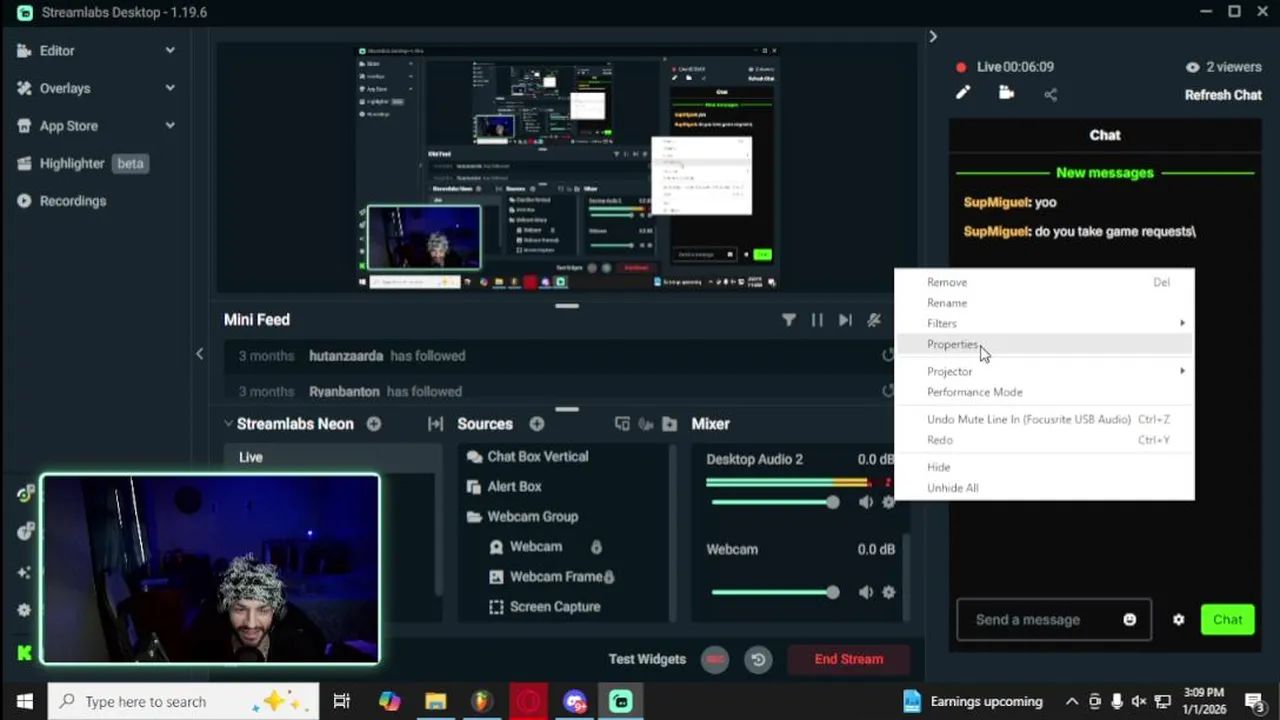Open chat settings gear icon
The width and height of the screenshot is (1280, 720).
(1178, 620)
